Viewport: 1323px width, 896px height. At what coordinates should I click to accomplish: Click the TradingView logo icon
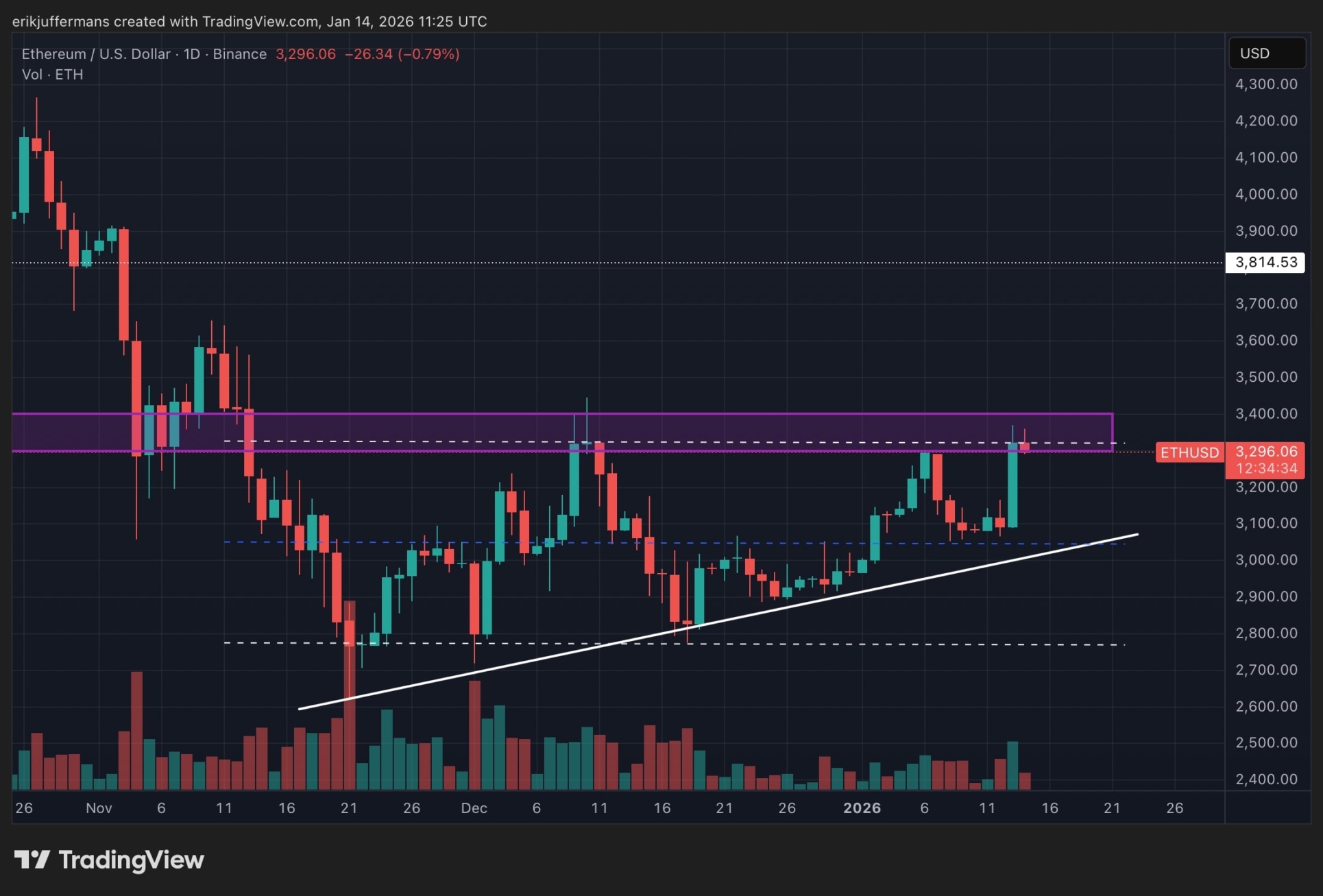32,860
